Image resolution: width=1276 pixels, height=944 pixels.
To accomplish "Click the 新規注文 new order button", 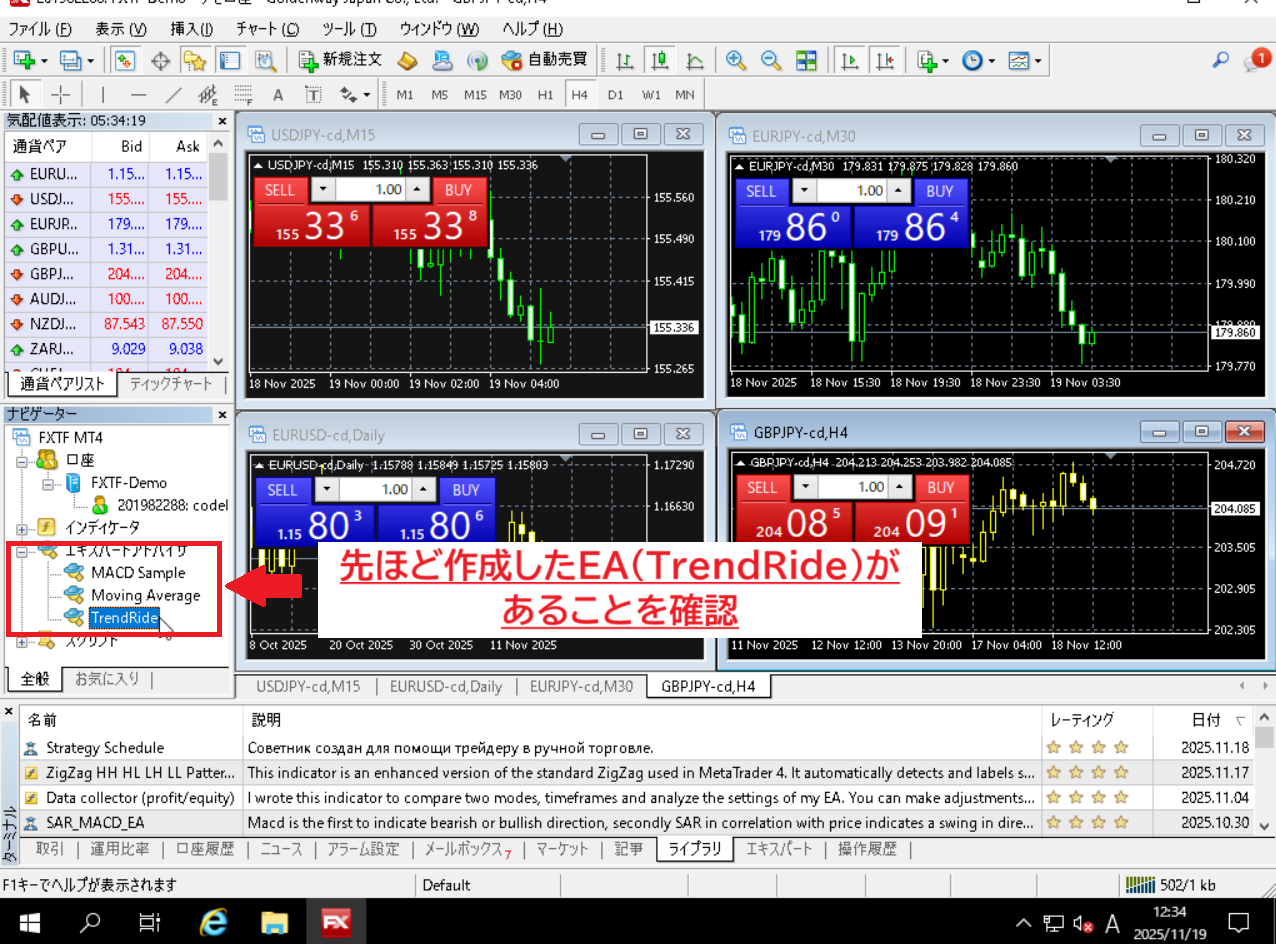I will coord(341,60).
